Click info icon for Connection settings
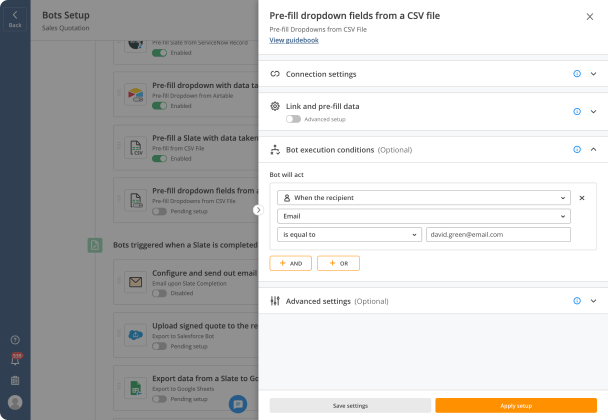608x420 pixels. pos(577,74)
